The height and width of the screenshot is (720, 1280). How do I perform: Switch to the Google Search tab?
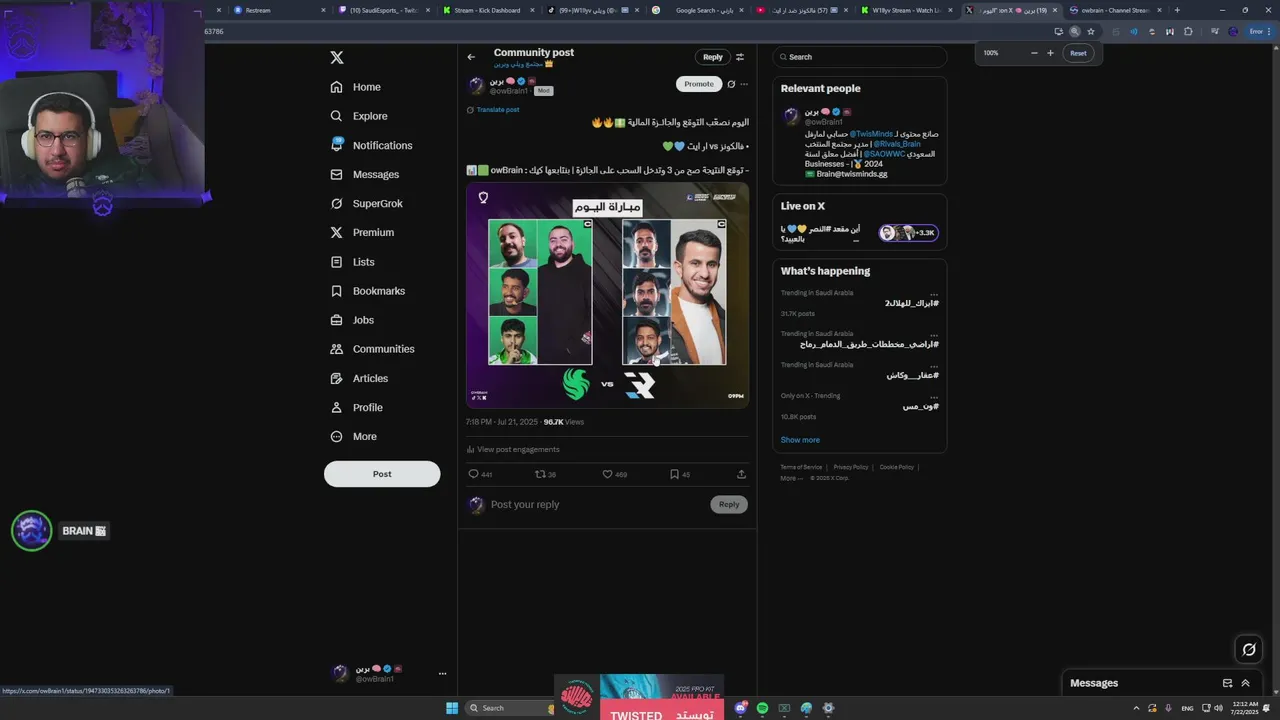point(700,10)
